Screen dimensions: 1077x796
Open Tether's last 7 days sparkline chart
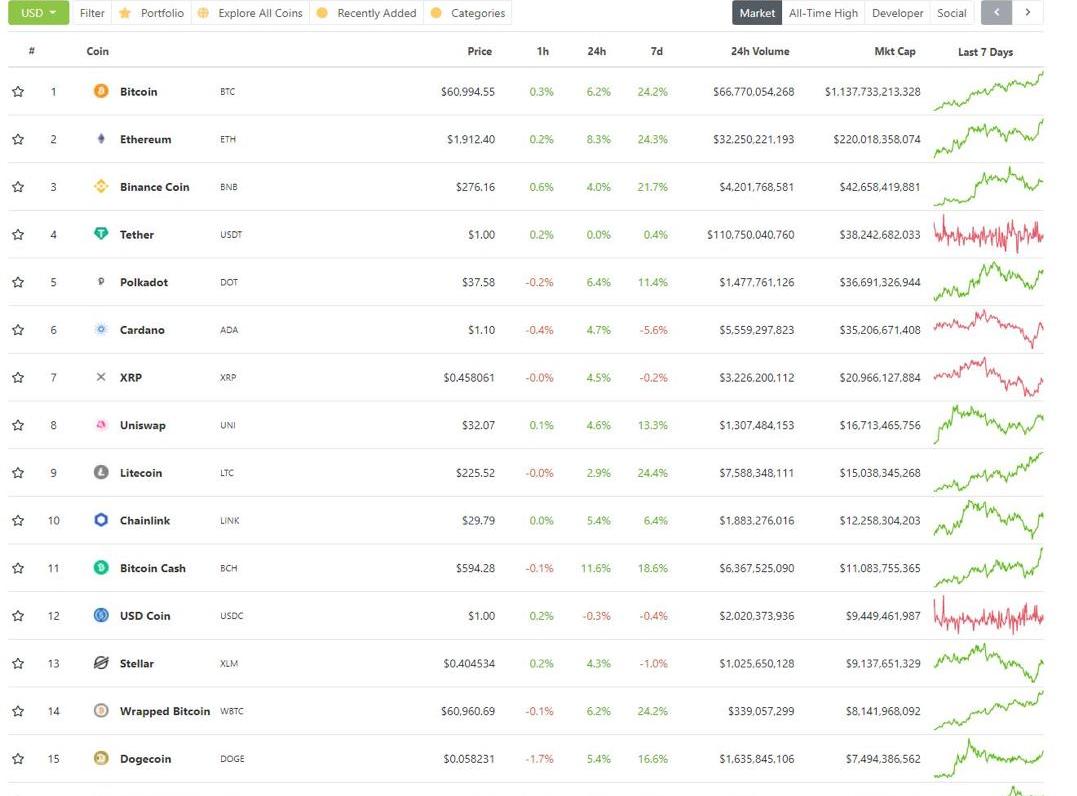pos(988,234)
